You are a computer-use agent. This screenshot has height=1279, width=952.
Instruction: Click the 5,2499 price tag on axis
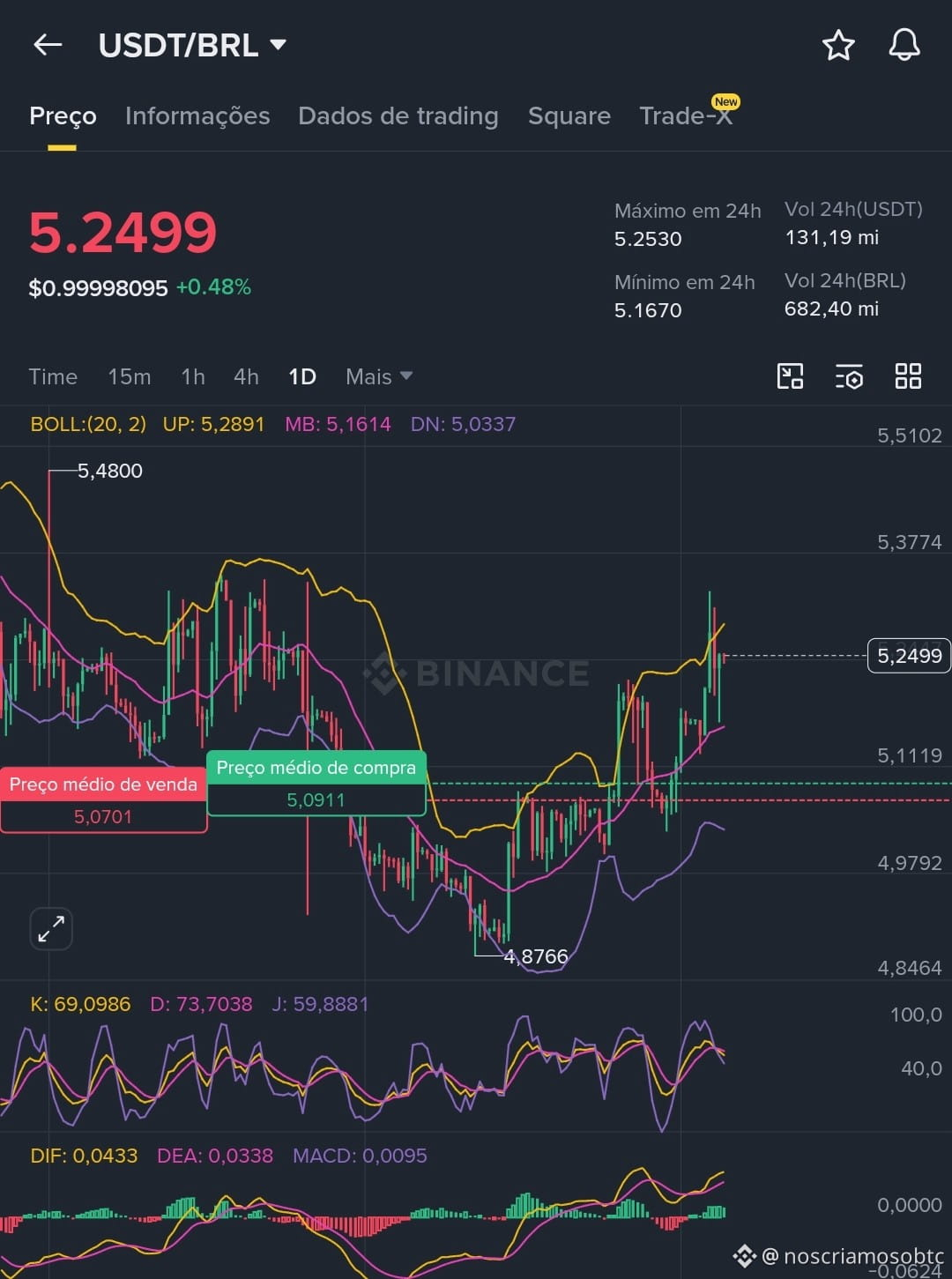pyautogui.click(x=909, y=656)
